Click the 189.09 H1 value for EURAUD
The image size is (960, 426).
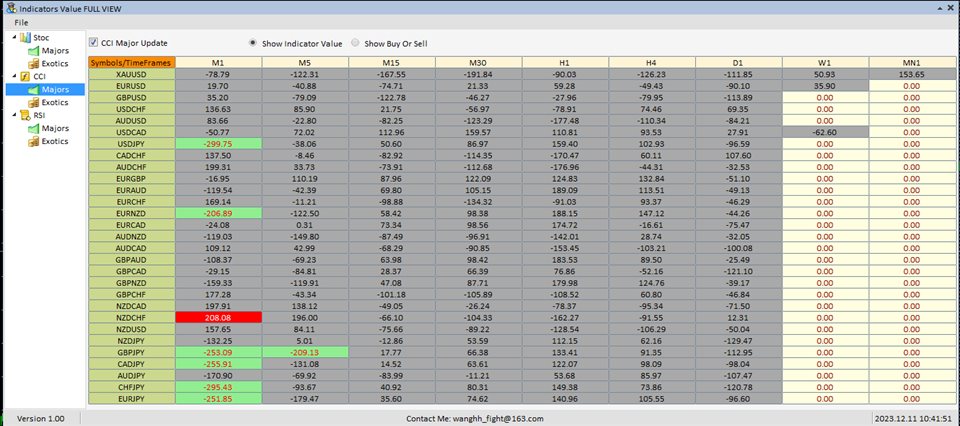tap(566, 190)
